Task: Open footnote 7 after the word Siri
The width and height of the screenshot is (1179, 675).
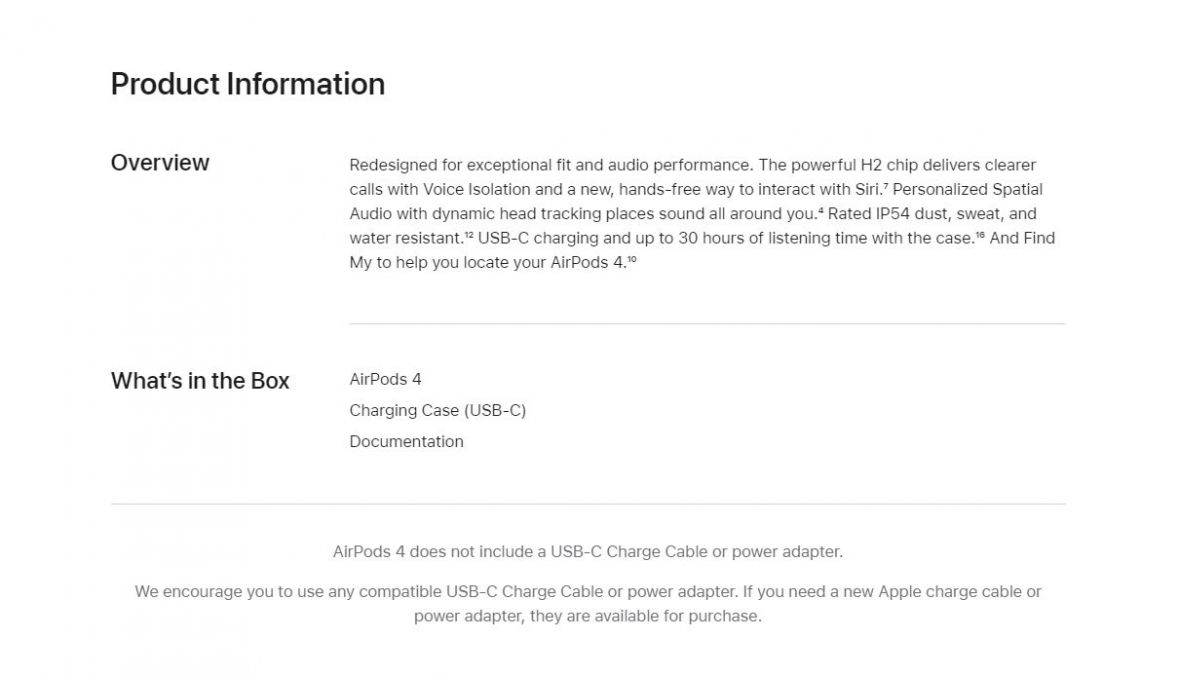Action: pyautogui.click(x=885, y=185)
